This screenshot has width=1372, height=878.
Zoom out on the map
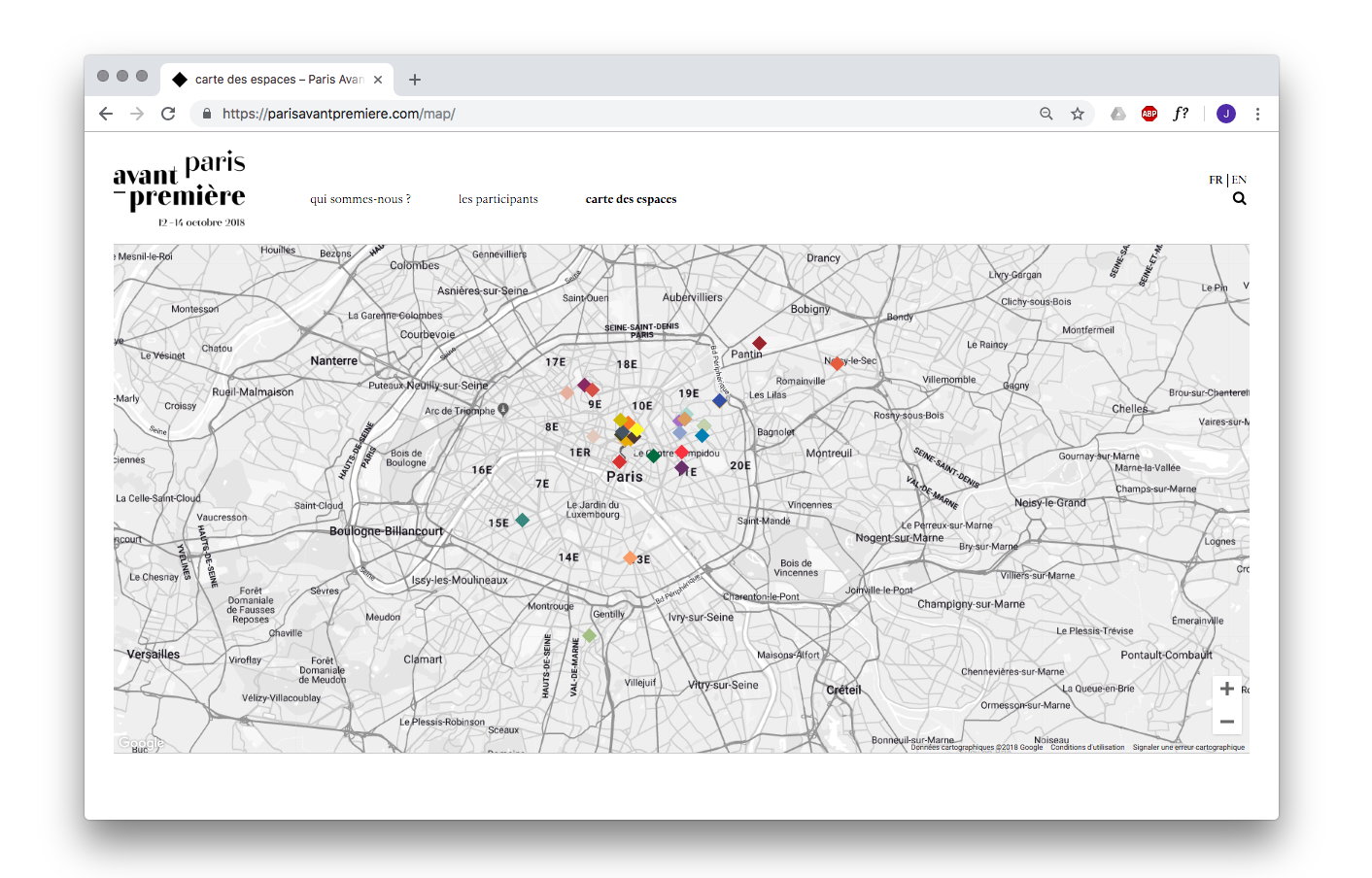pos(1226,722)
